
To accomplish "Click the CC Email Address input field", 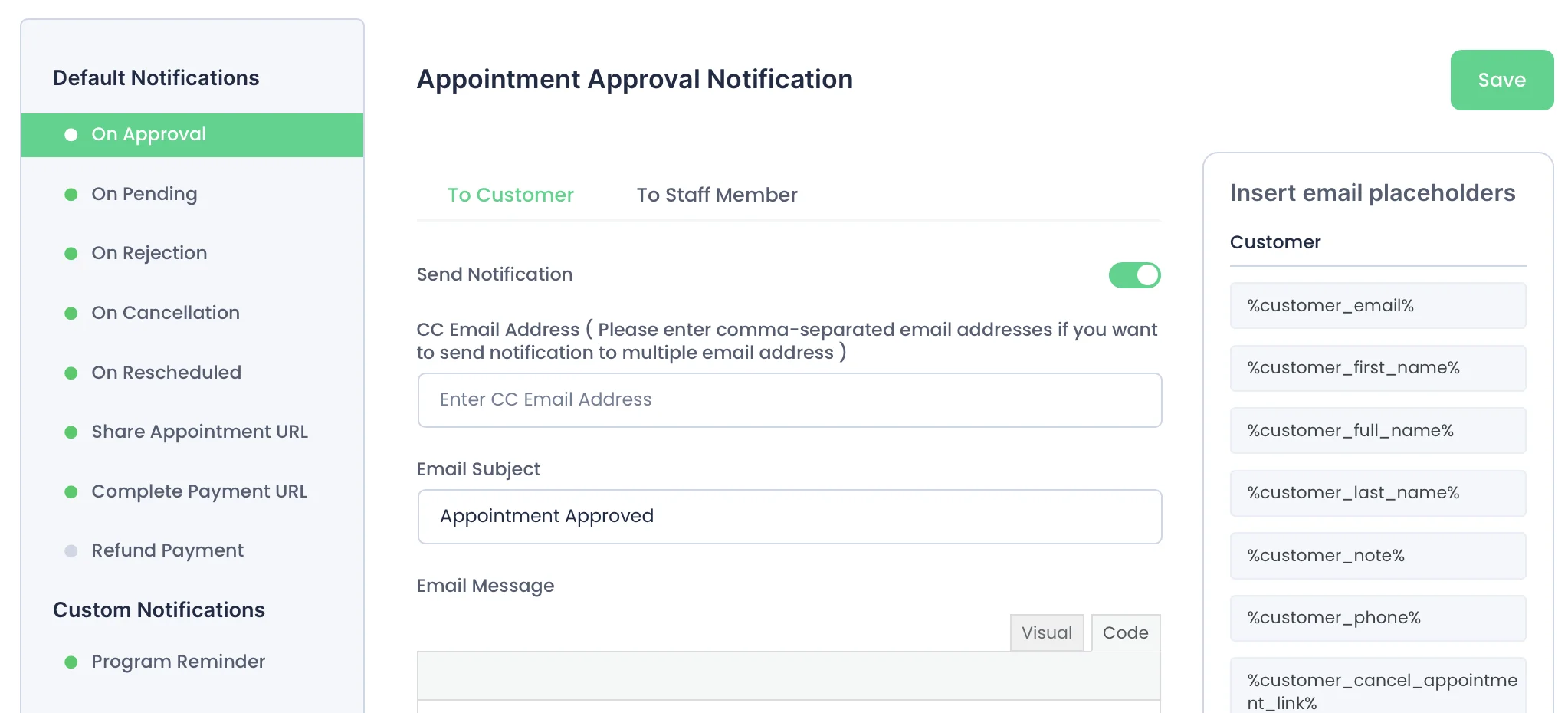I will (x=789, y=400).
